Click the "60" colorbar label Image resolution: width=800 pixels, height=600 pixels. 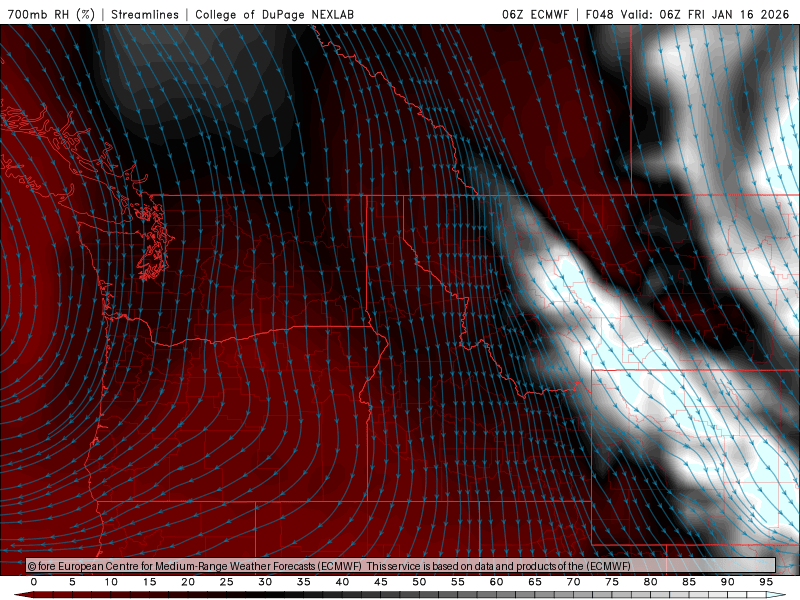click(x=496, y=582)
